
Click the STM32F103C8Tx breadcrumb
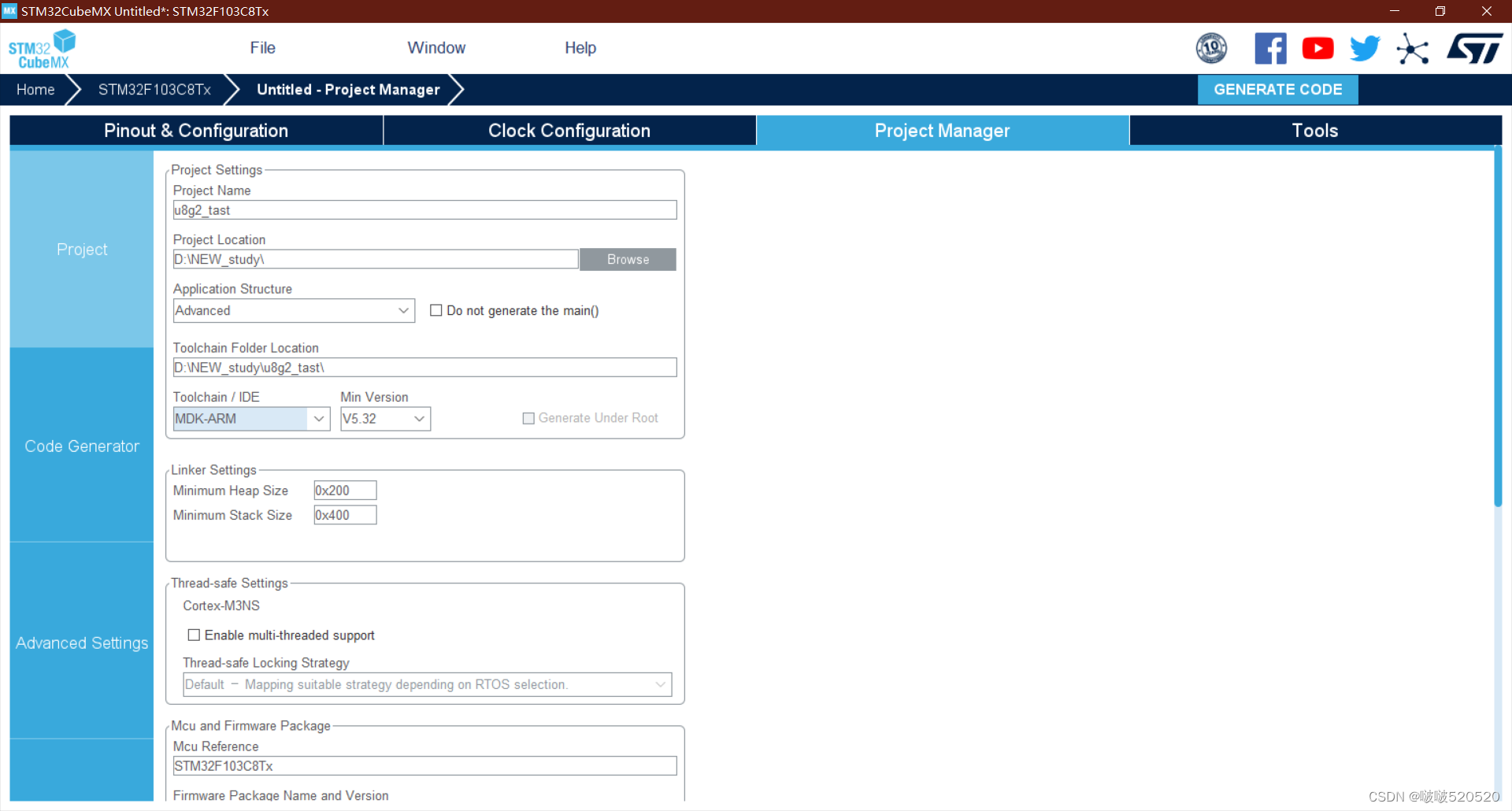click(x=154, y=90)
